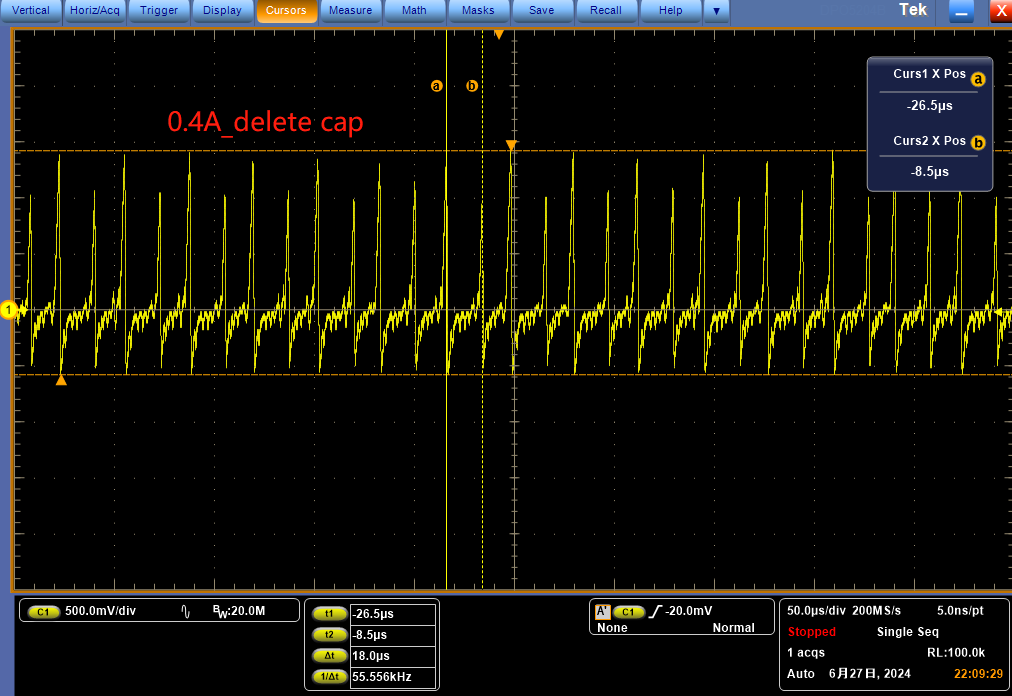Select the cursor b marker label

(472, 86)
